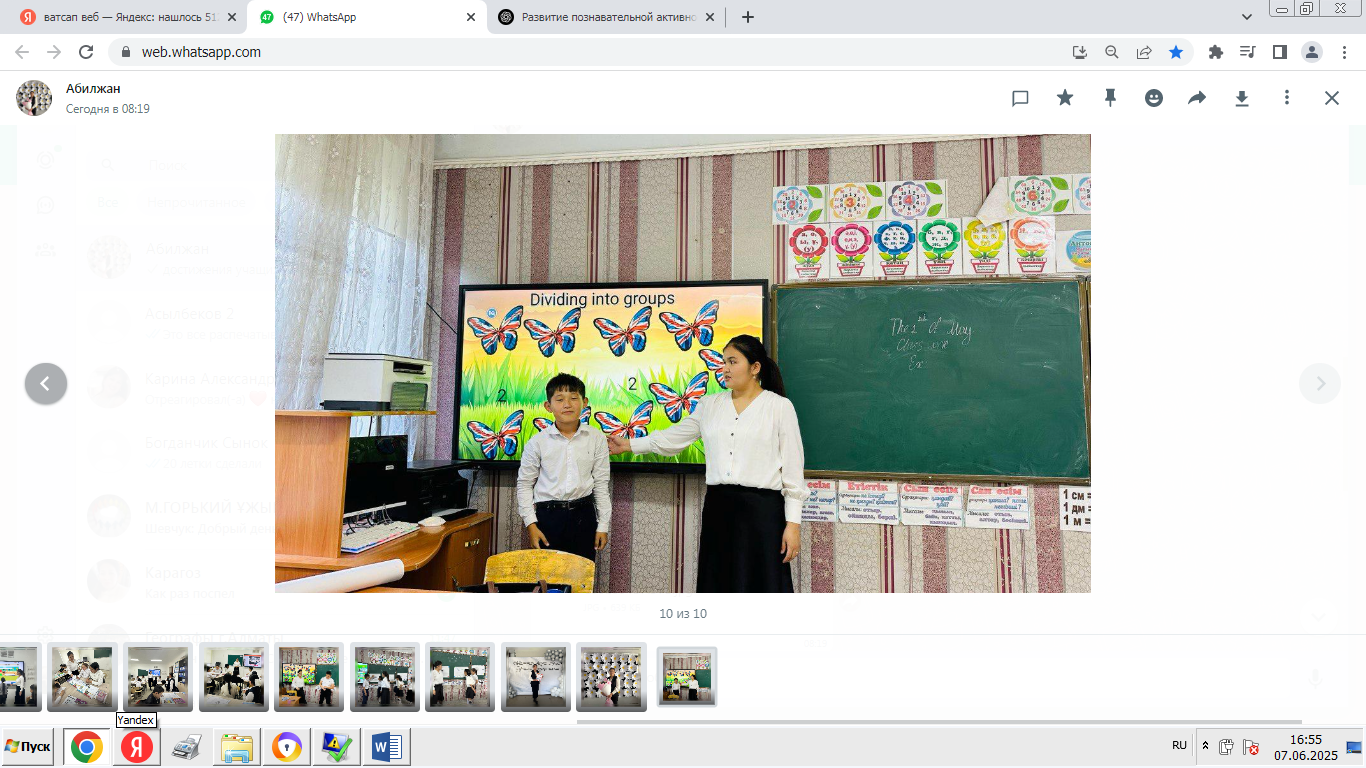Open File Explorer from the taskbar
1366x768 pixels.
pyautogui.click(x=238, y=747)
